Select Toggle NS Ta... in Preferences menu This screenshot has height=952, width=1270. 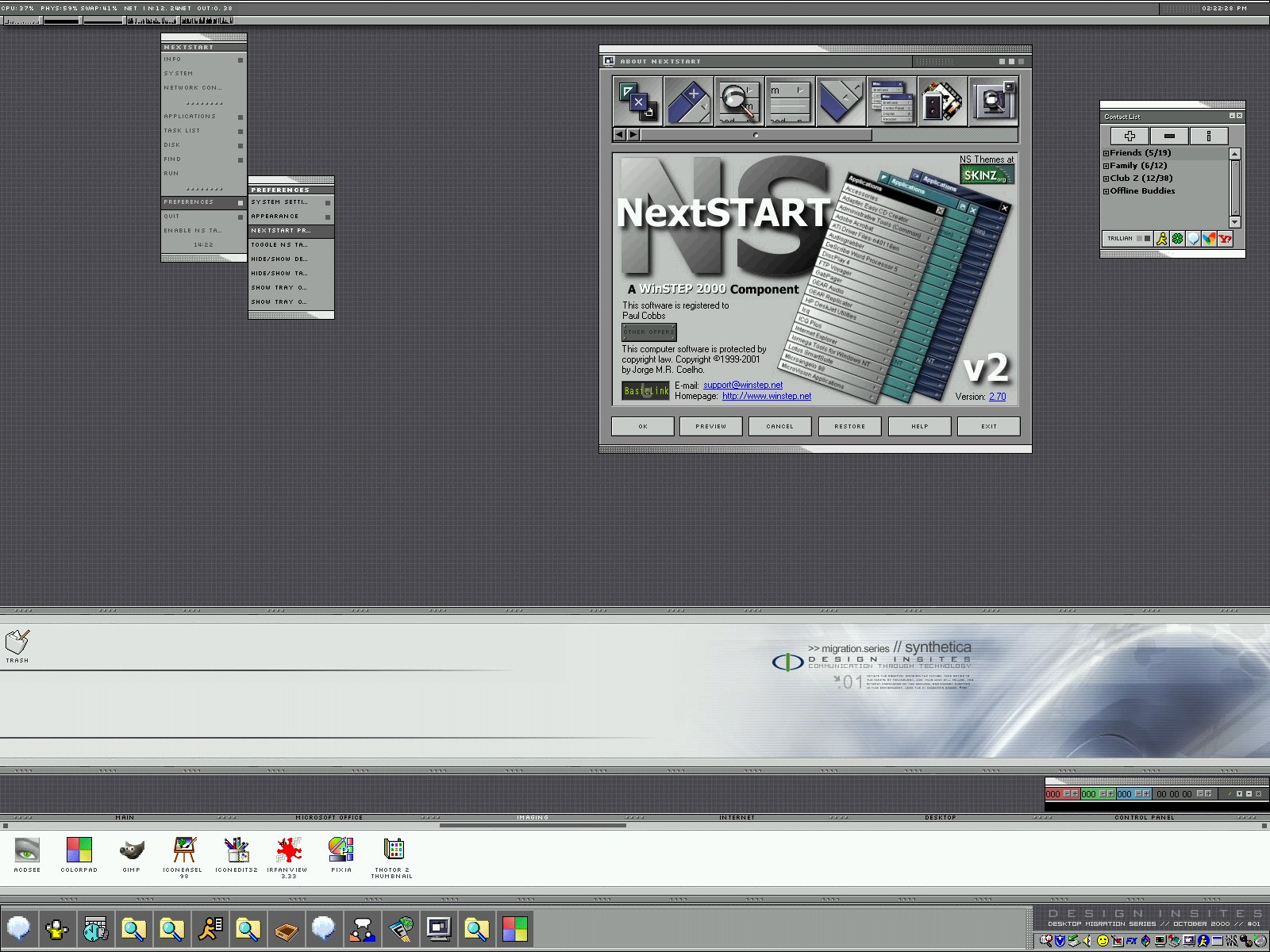click(291, 245)
